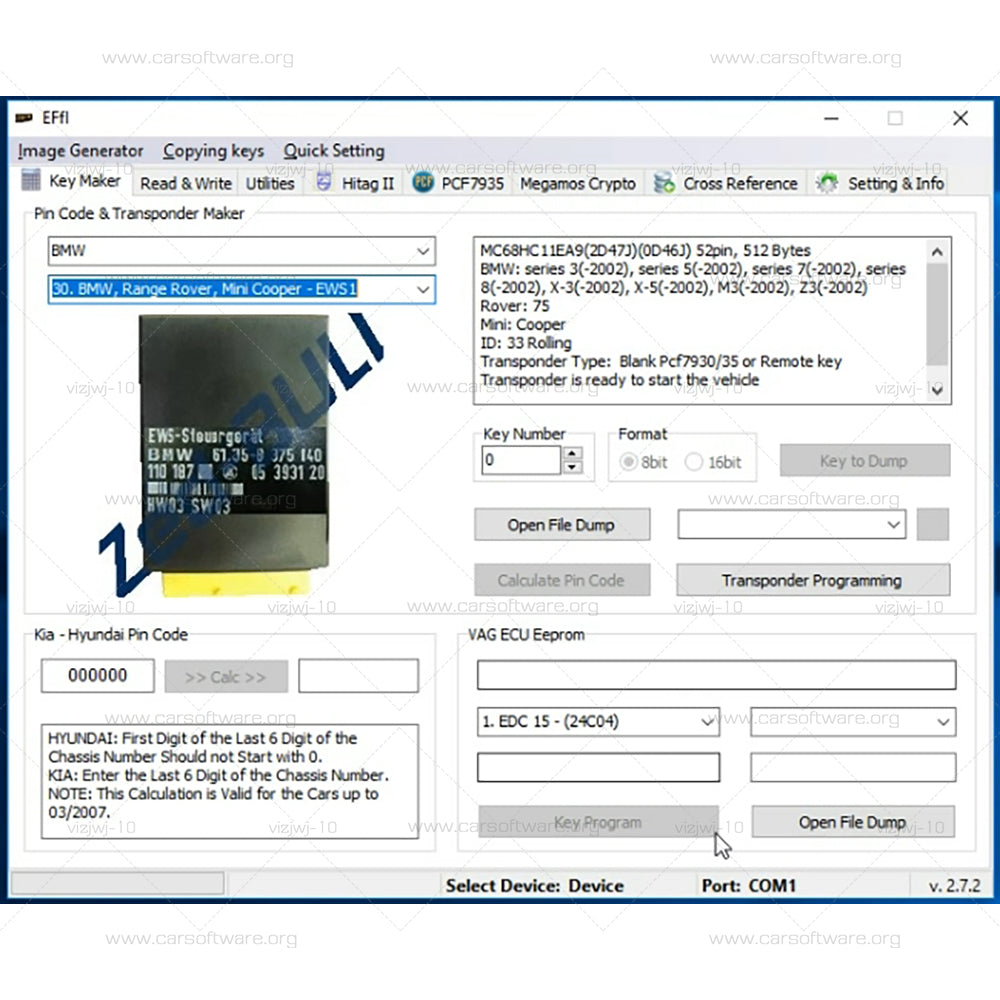Screen dimensions: 1000x1000
Task: Click the Hitag II Philips icon
Action: [324, 182]
